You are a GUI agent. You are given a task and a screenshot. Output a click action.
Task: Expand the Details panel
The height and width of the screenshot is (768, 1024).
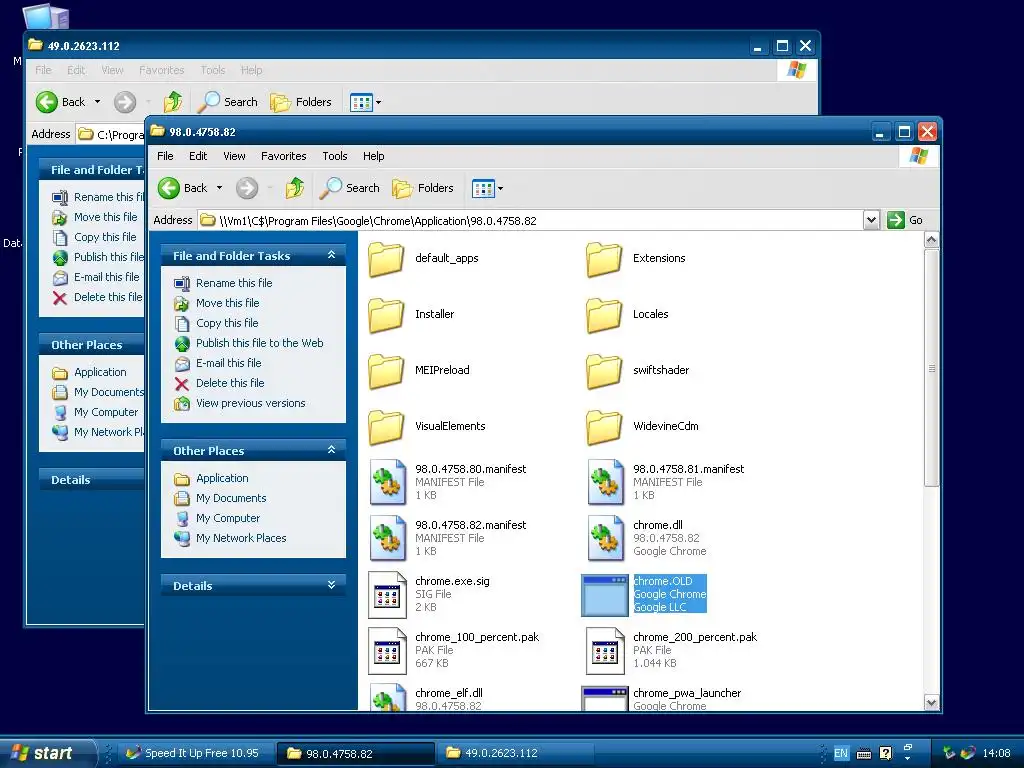tap(331, 585)
